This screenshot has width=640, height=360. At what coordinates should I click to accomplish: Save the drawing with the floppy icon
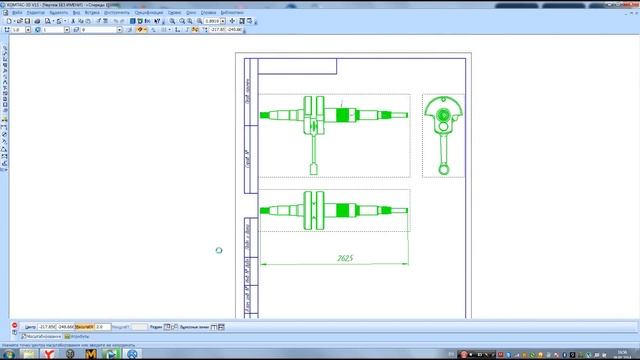27,21
